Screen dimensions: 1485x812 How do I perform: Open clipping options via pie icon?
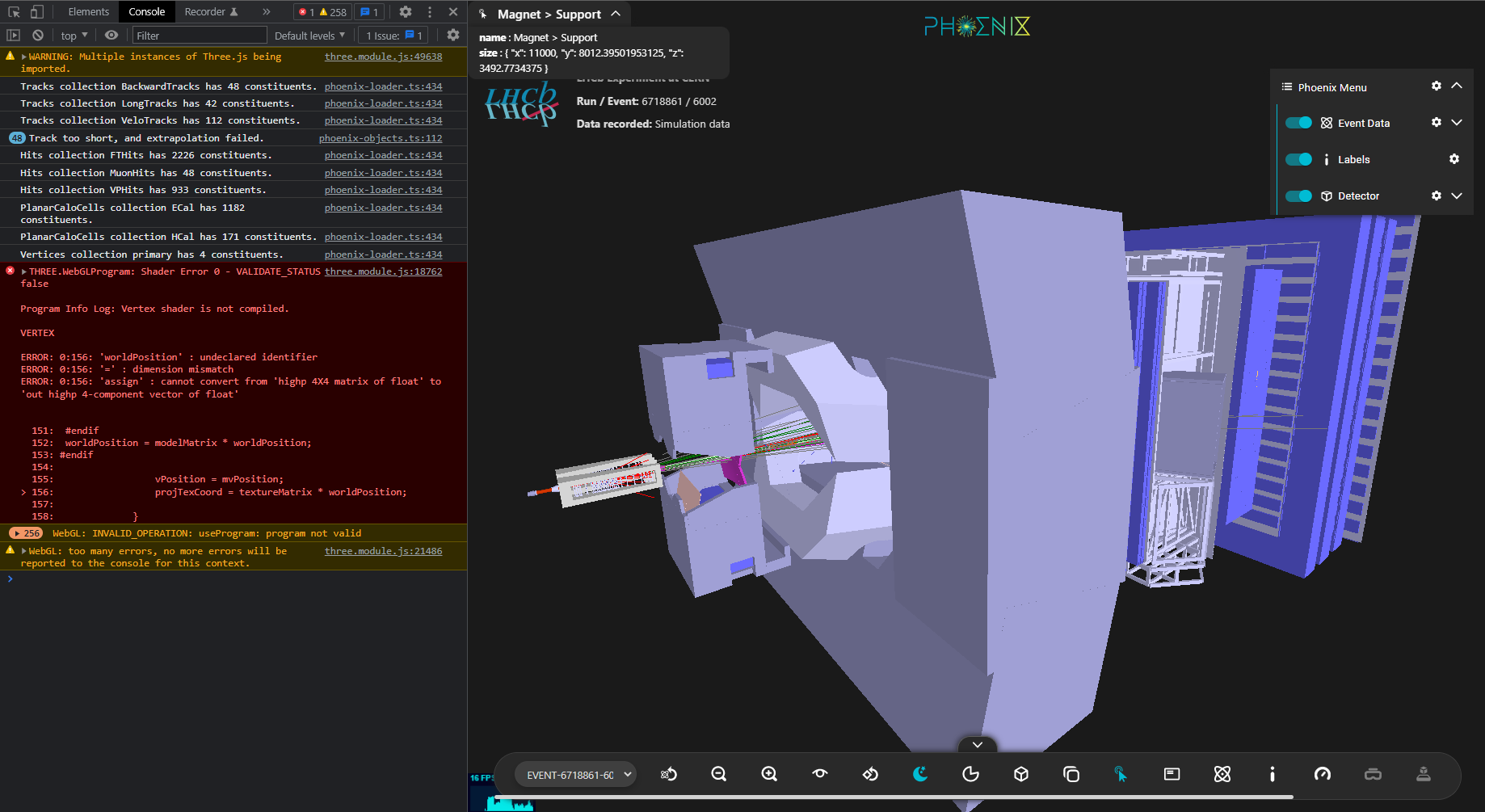tap(970, 773)
